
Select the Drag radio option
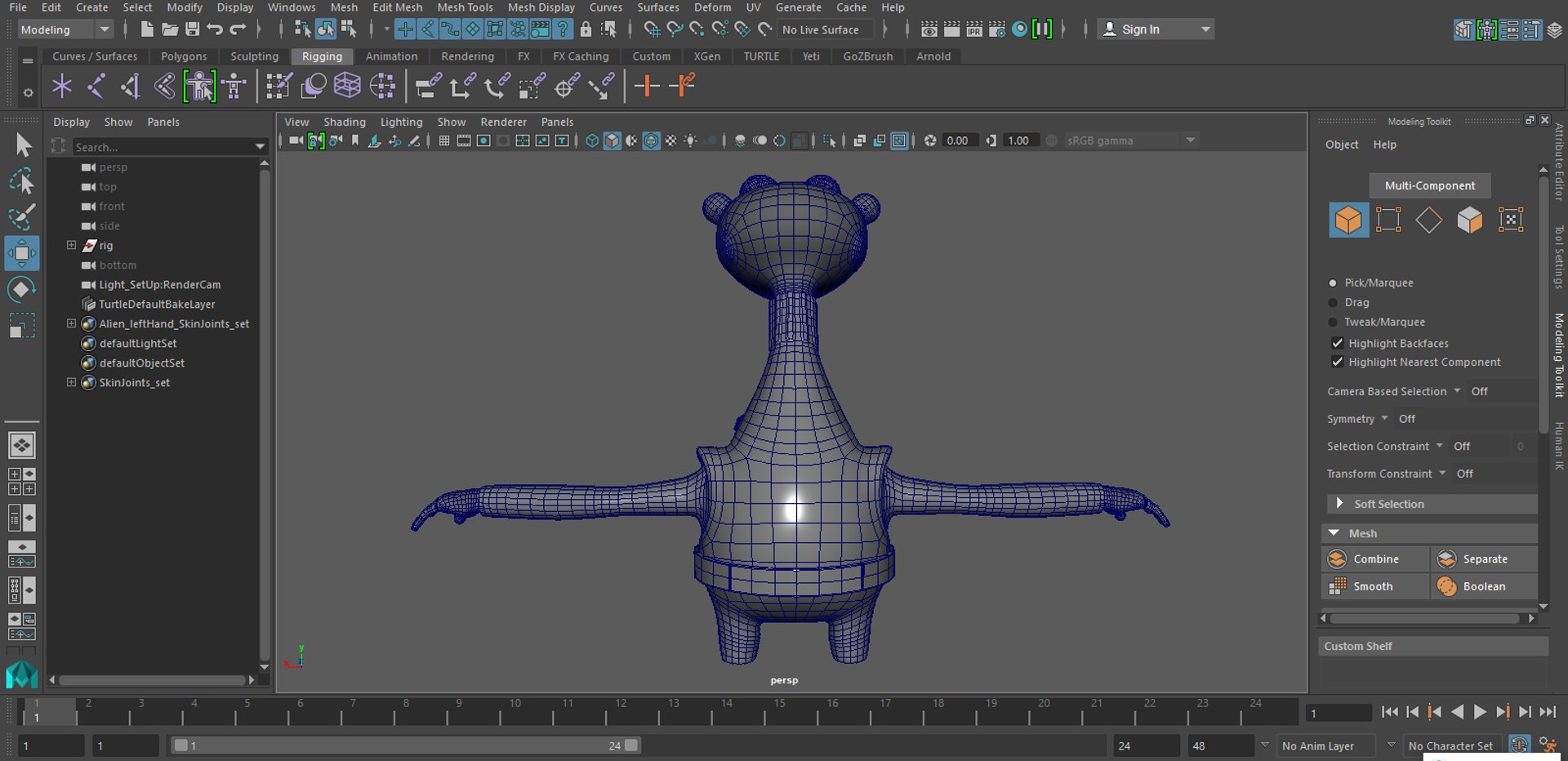1333,302
